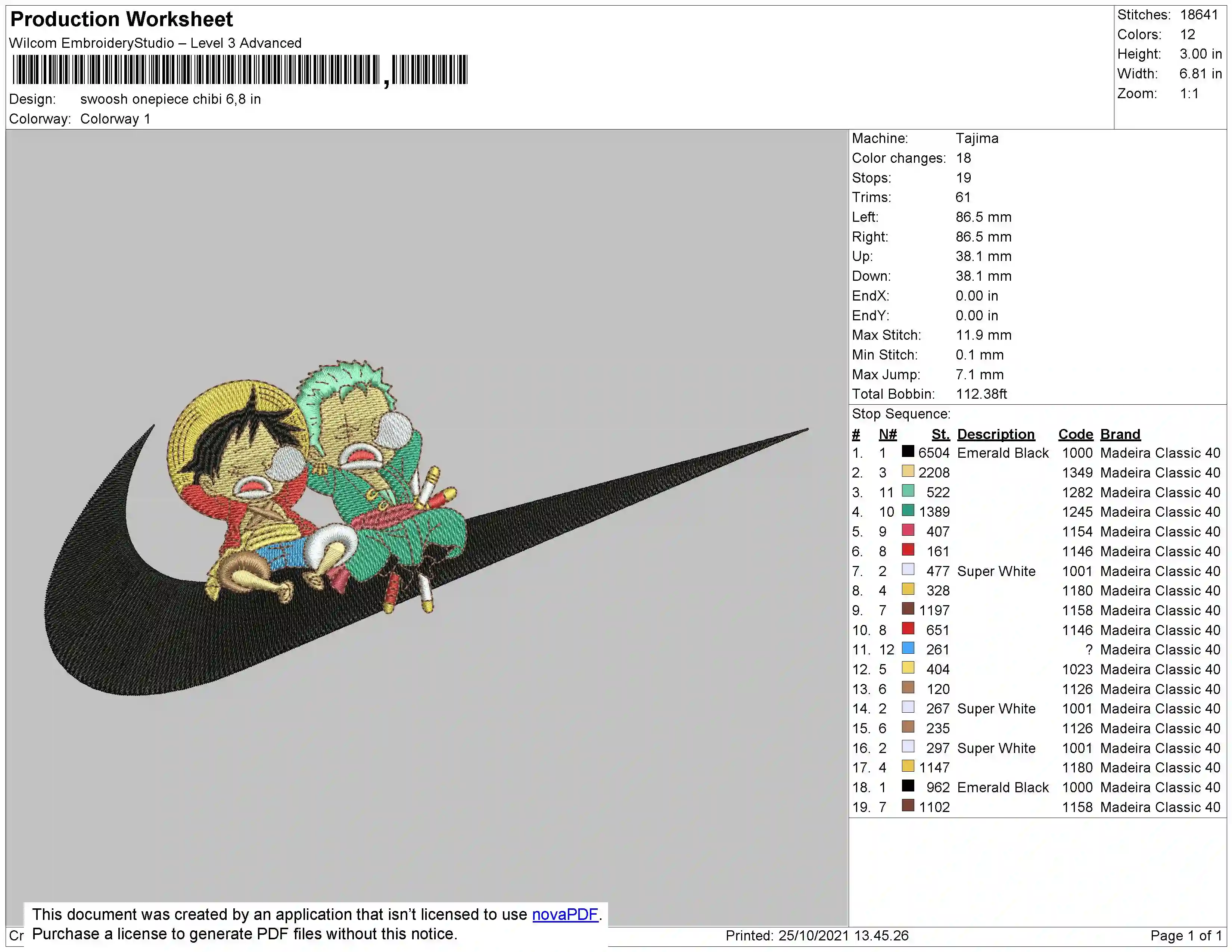Click 'Colorway 1' value
Viewport: 1232px width, 952px height.
point(115,119)
